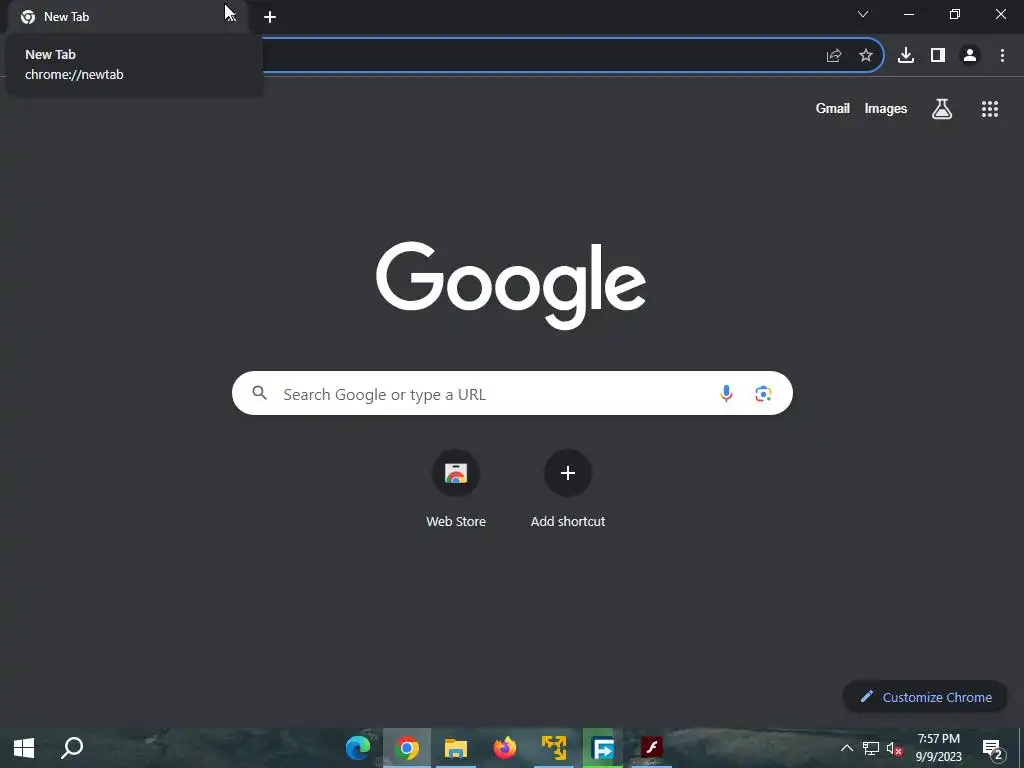The width and height of the screenshot is (1024, 768).
Task: Start voice search with microphone
Action: (726, 393)
